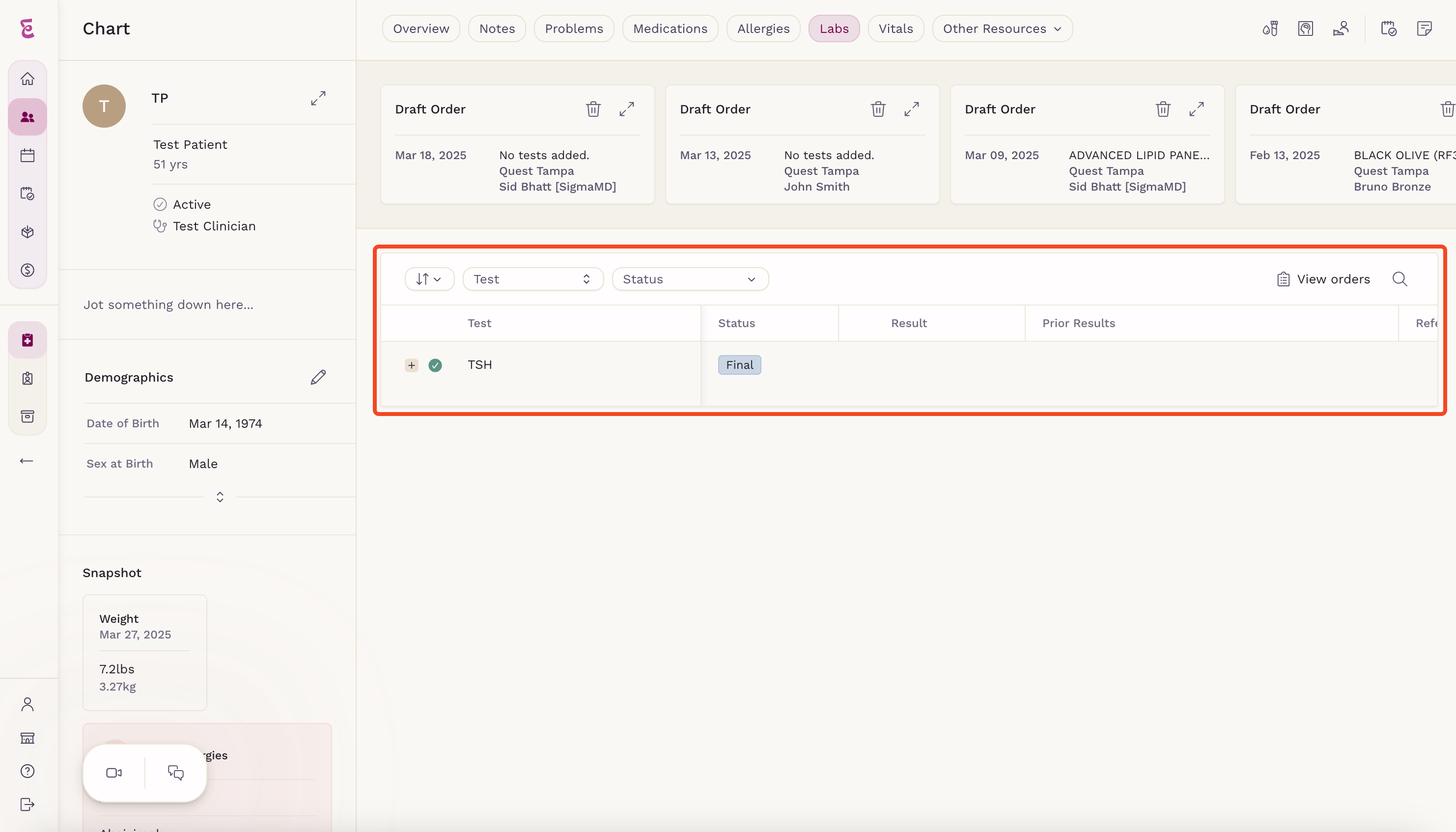Click the Mar 14, 1974 birth date
This screenshot has width=1456, height=832.
pos(225,423)
